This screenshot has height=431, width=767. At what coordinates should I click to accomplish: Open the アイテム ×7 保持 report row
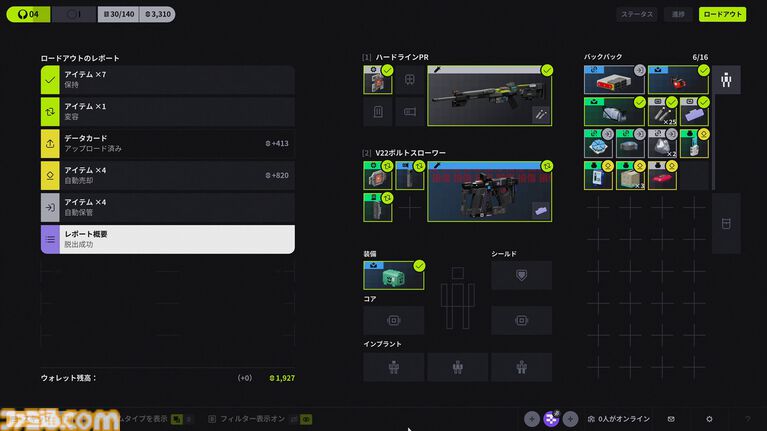click(x=167, y=80)
